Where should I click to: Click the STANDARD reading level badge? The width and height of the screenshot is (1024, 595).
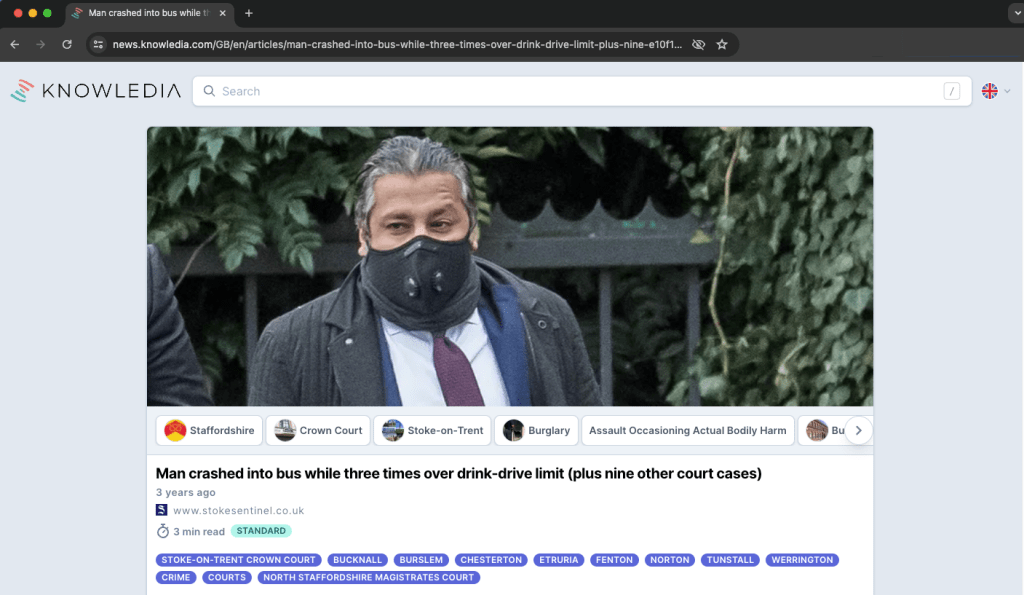(x=261, y=531)
